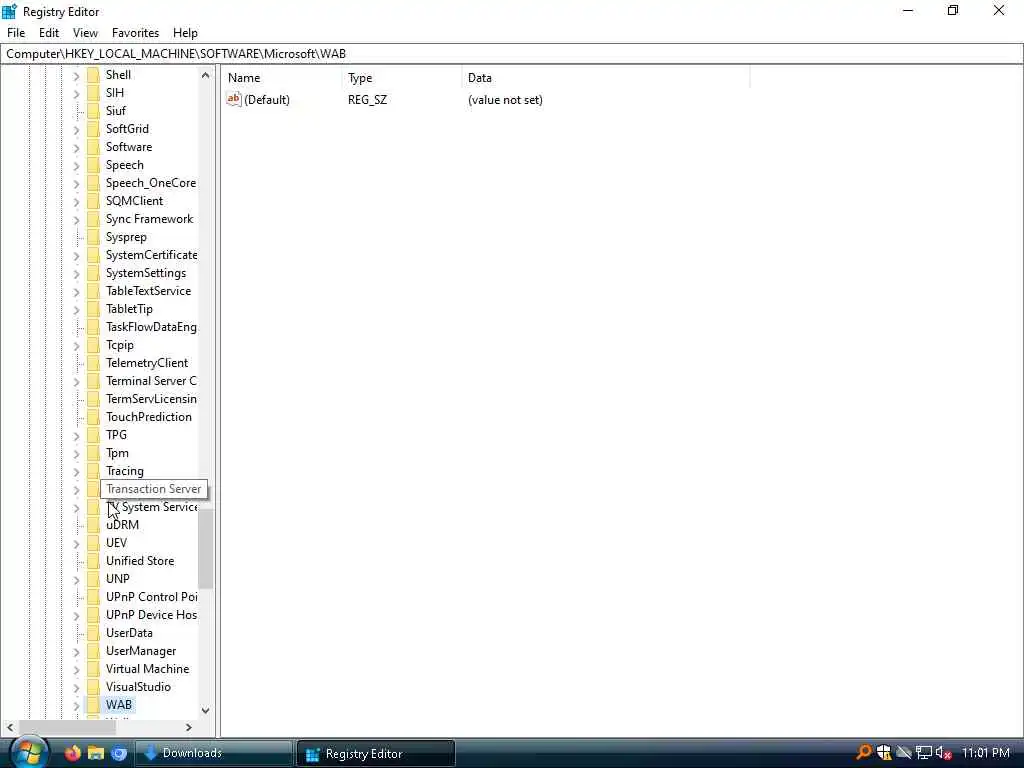Screen dimensions: 1024x768
Task: Click the TableTextService folder icon
Action: [x=93, y=291]
